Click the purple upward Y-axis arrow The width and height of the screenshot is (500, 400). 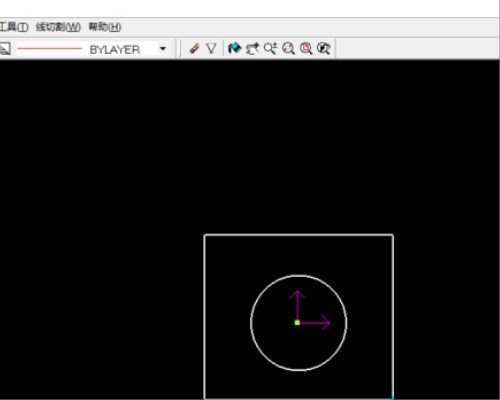297,305
